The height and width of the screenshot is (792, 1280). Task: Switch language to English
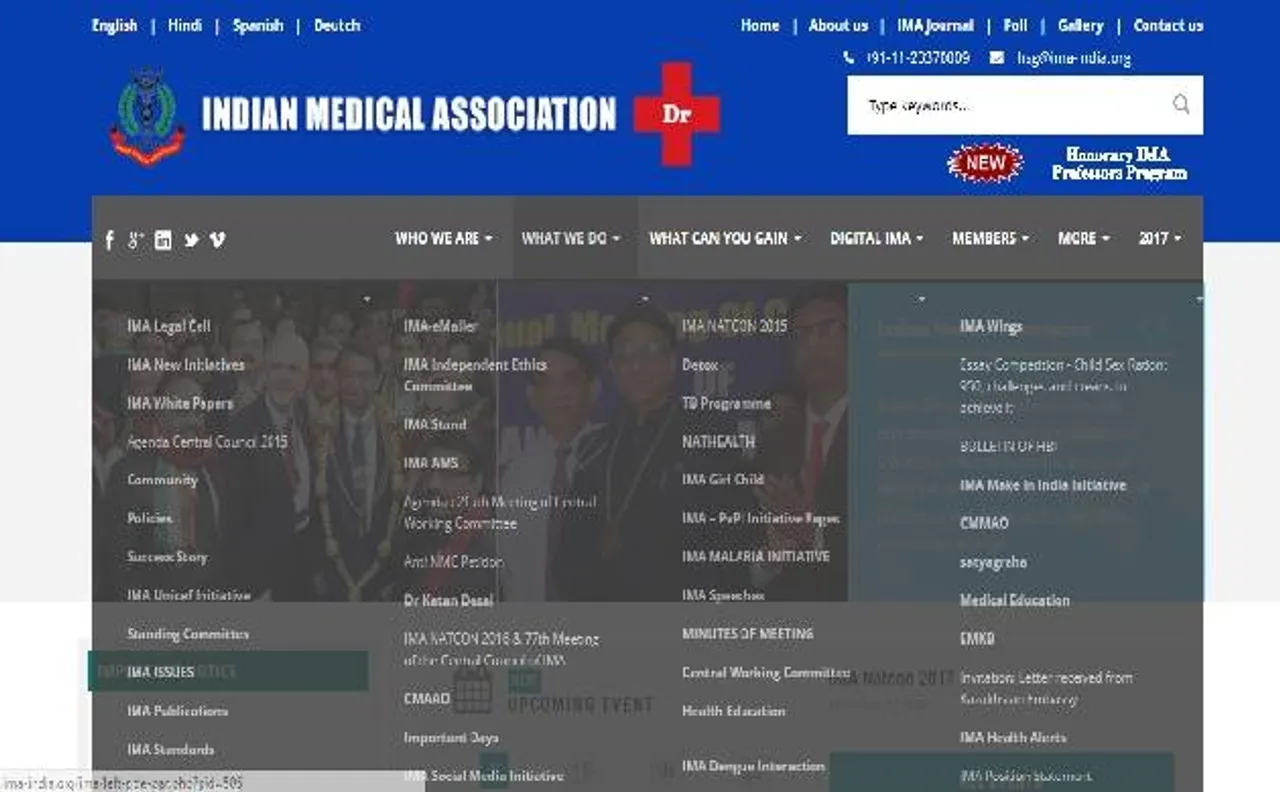tap(114, 25)
